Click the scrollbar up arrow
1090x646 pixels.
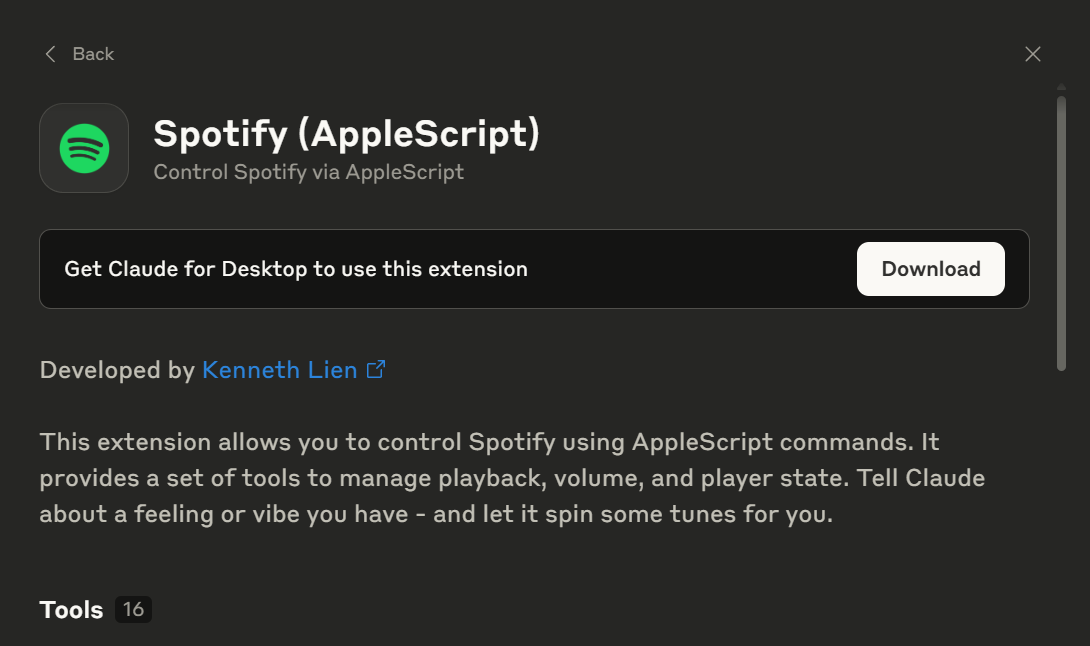tap(1061, 87)
